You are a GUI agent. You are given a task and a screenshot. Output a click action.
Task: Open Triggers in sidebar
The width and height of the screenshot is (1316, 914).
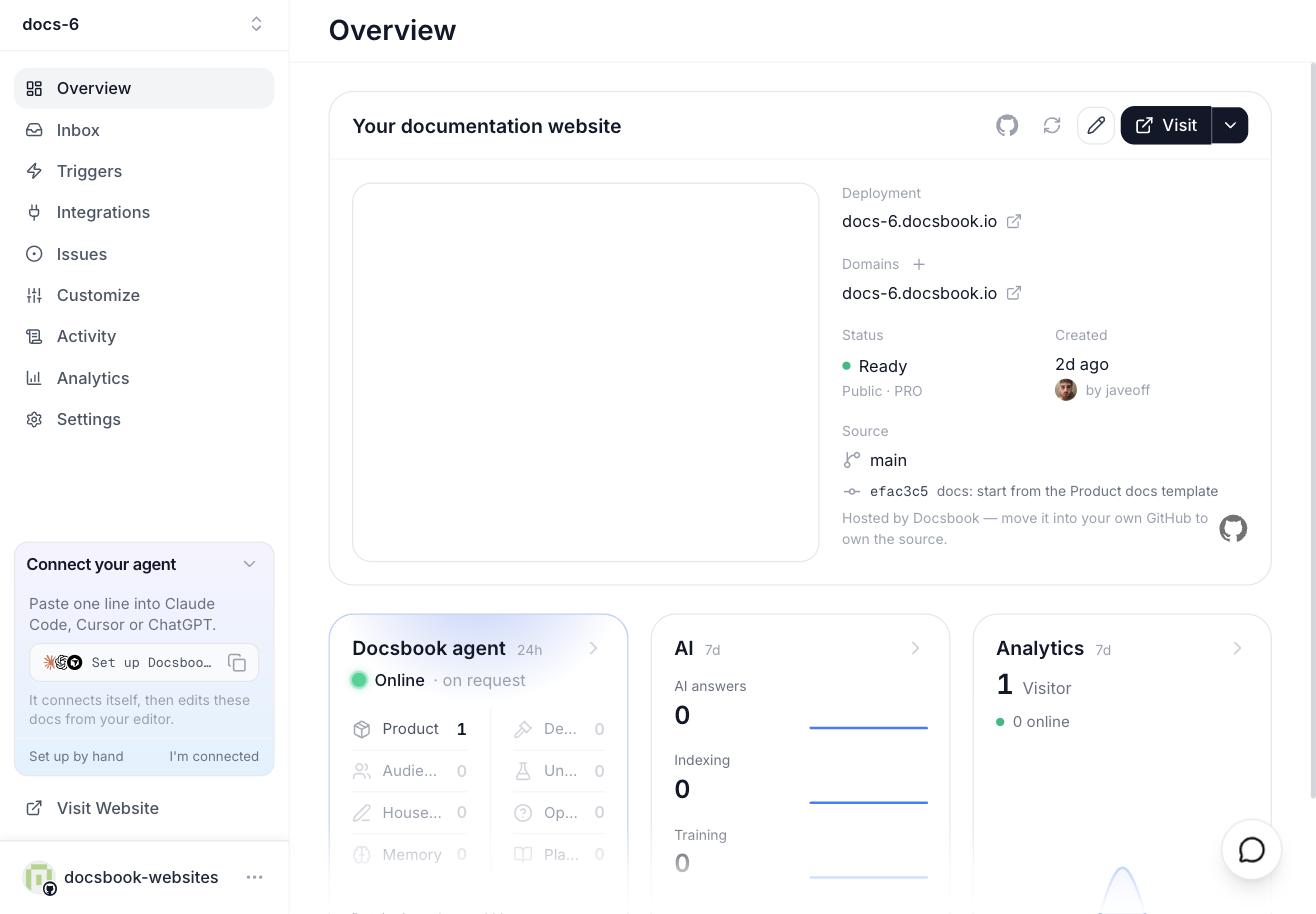click(144, 171)
